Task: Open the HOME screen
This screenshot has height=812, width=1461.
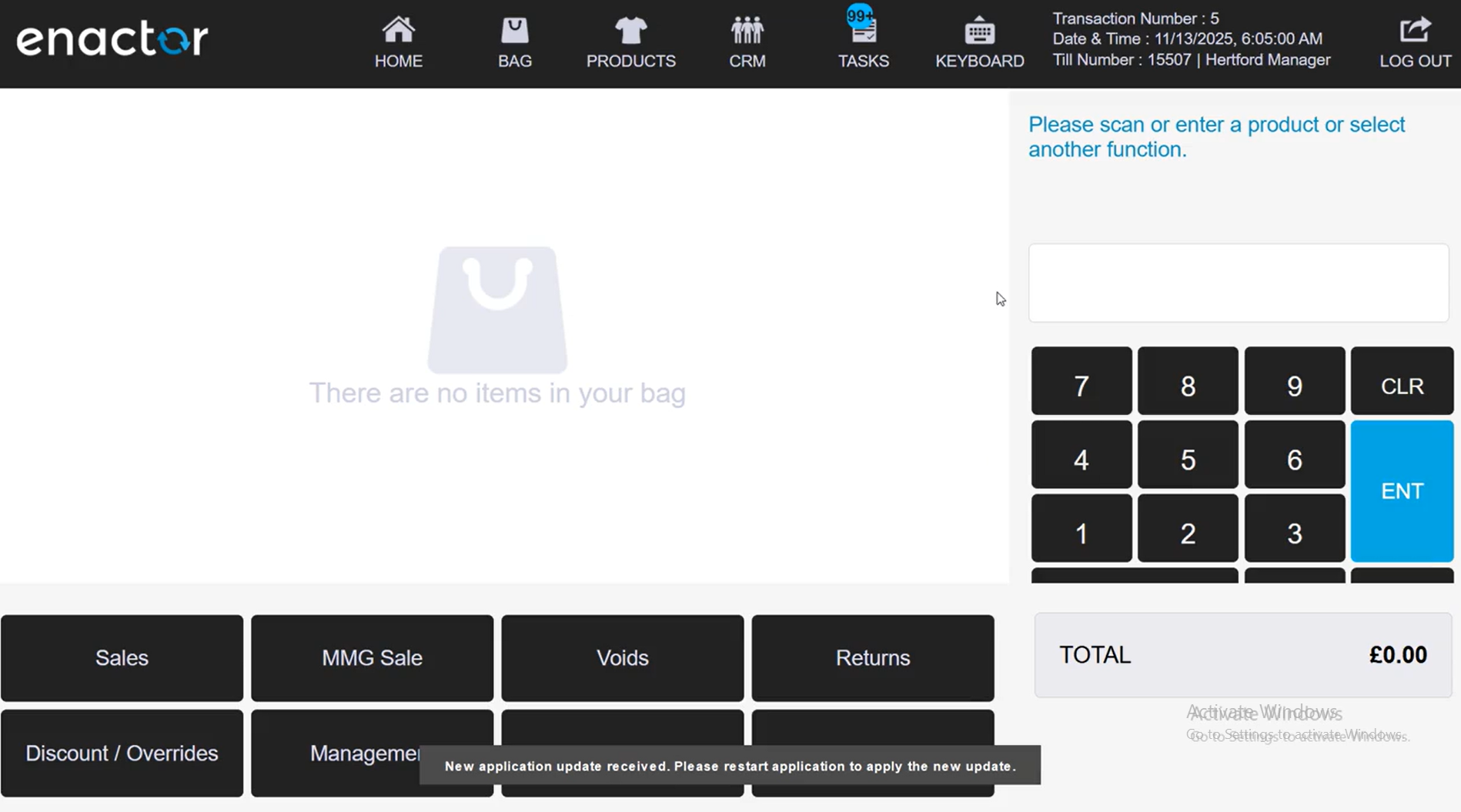Action: click(398, 40)
